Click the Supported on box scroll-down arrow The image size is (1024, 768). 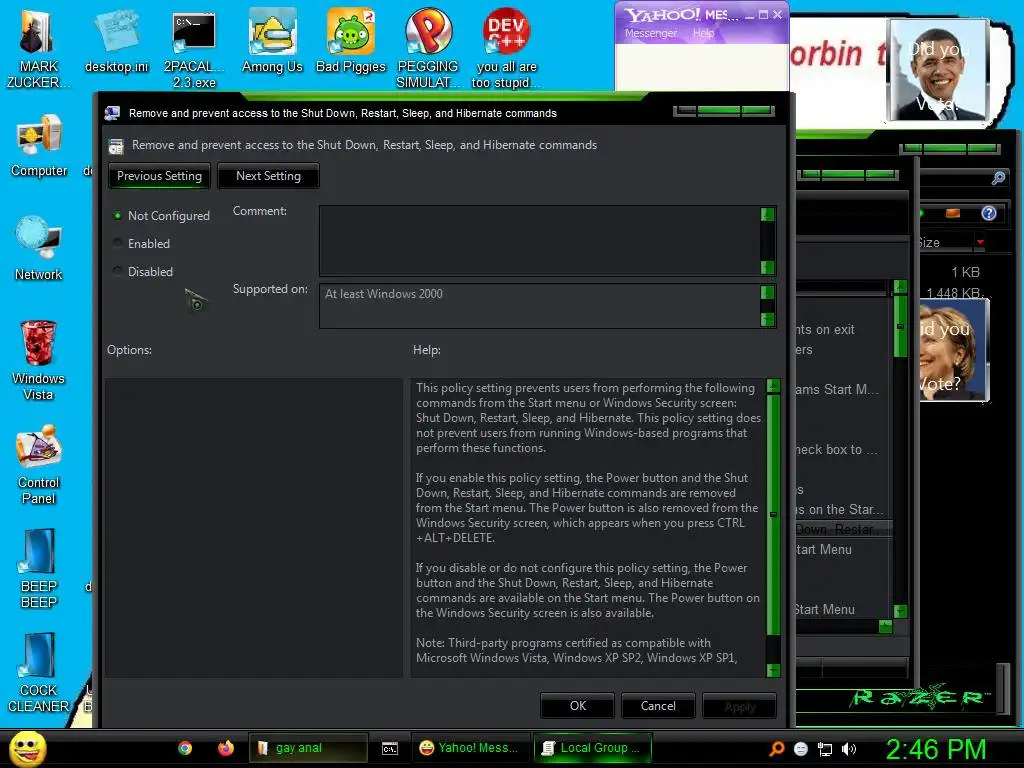(767, 319)
